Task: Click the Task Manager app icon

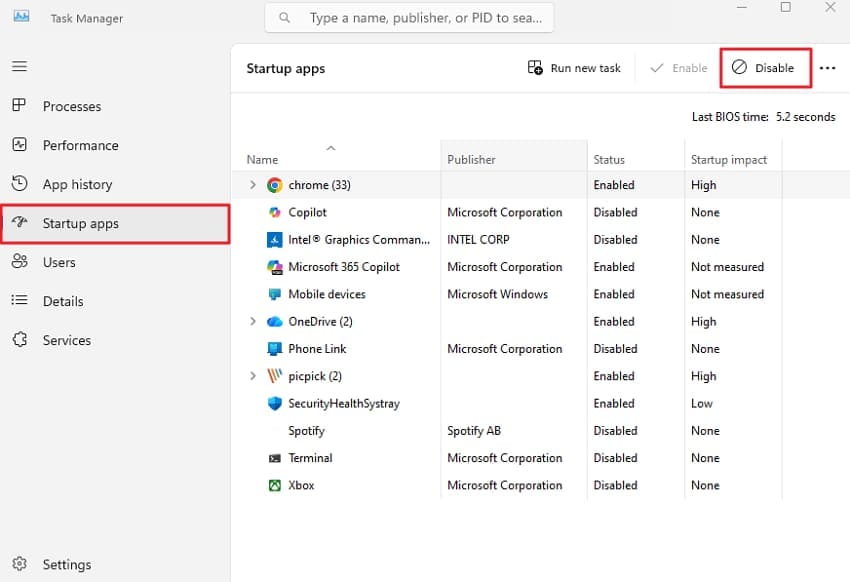Action: (x=21, y=17)
